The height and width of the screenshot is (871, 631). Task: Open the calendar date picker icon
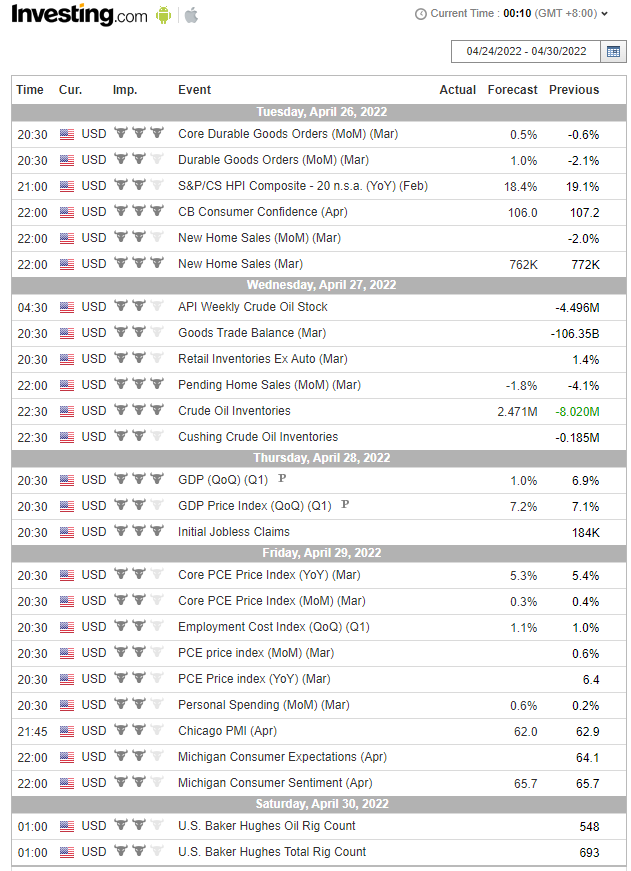[613, 51]
